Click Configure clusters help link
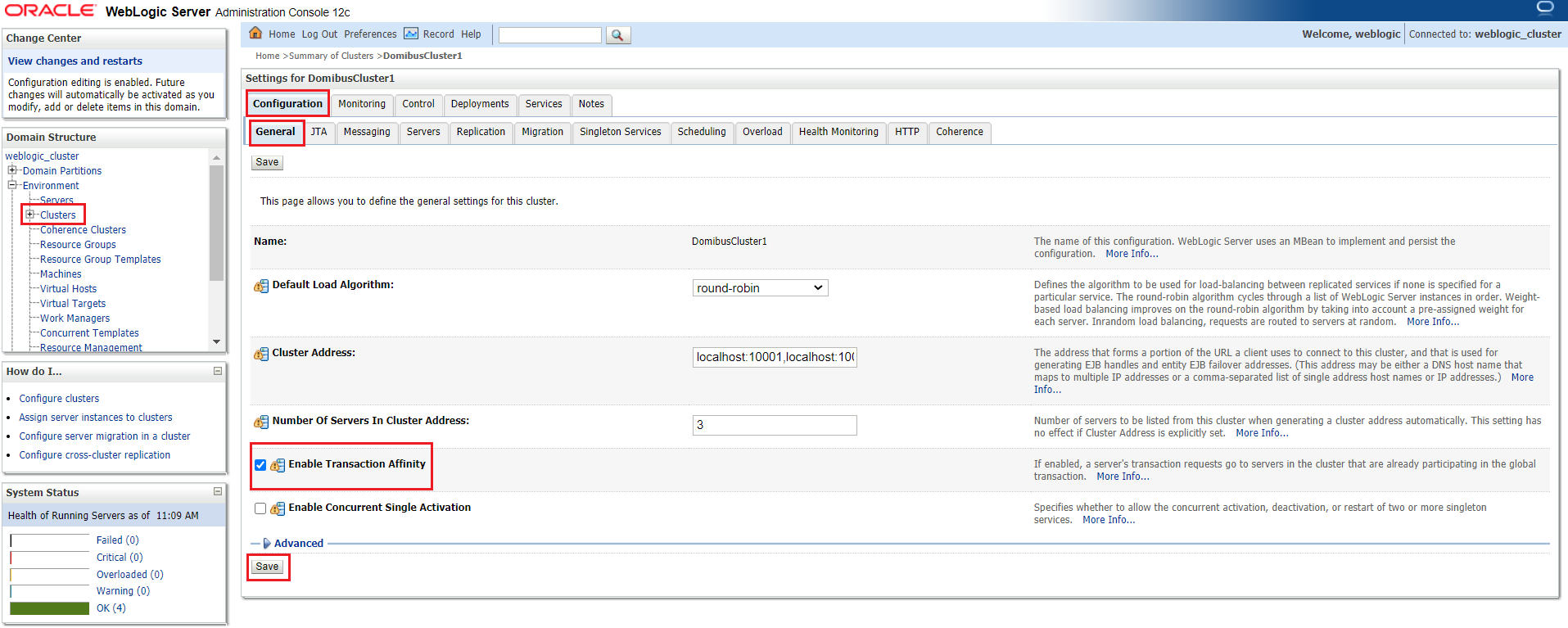This screenshot has height=628, width=1568. (x=59, y=399)
